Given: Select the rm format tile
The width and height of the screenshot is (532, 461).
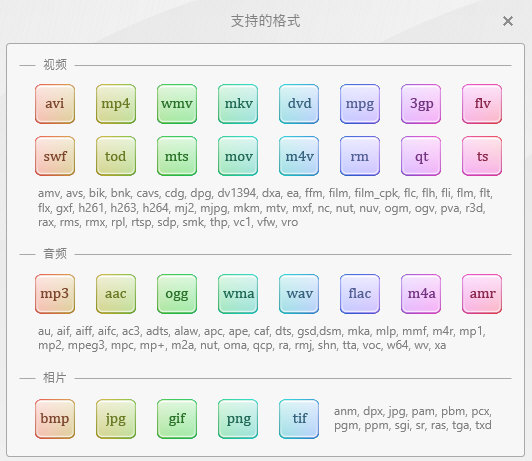Looking at the screenshot, I should point(360,156).
